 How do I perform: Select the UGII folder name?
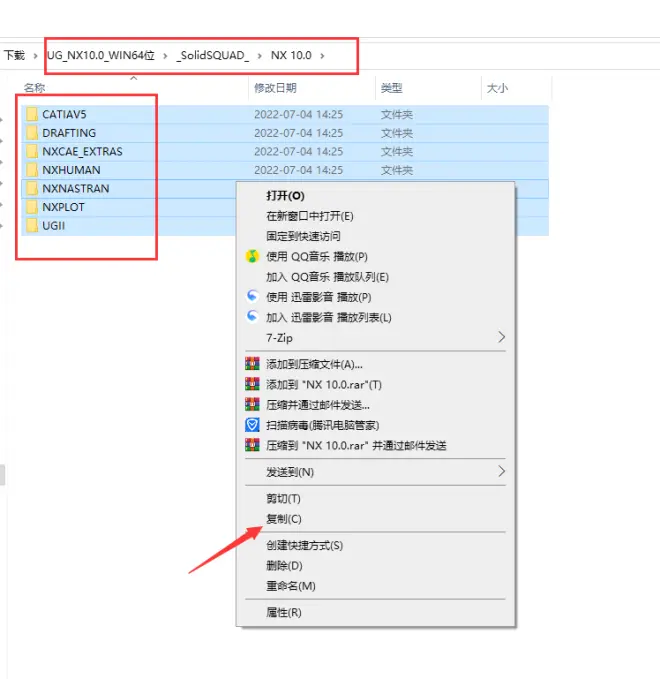(x=53, y=226)
